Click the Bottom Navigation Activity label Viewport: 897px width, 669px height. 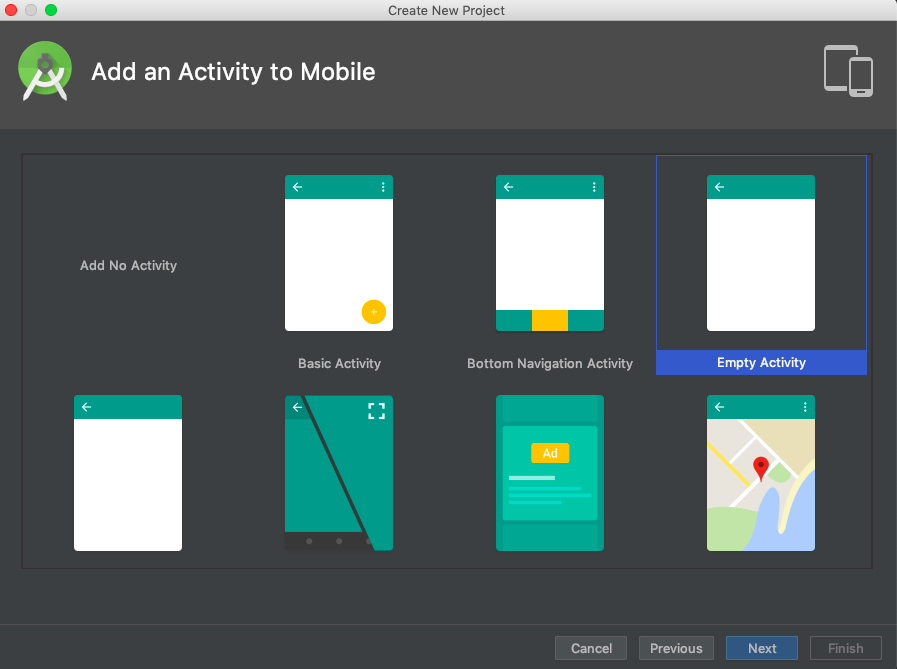tap(550, 363)
